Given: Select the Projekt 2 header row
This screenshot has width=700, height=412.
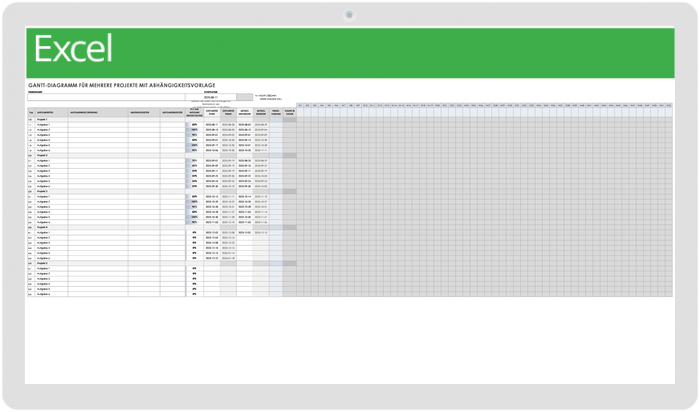Looking at the screenshot, I should click(x=162, y=155).
